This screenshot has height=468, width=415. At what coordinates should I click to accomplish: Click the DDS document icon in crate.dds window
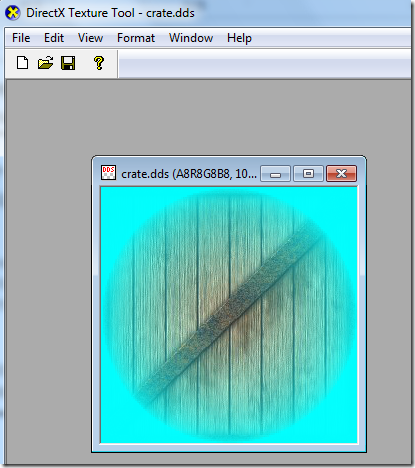[108, 173]
